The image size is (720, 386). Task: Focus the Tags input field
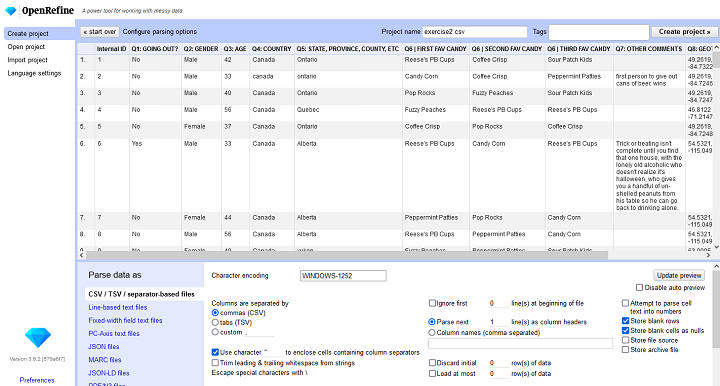(599, 32)
